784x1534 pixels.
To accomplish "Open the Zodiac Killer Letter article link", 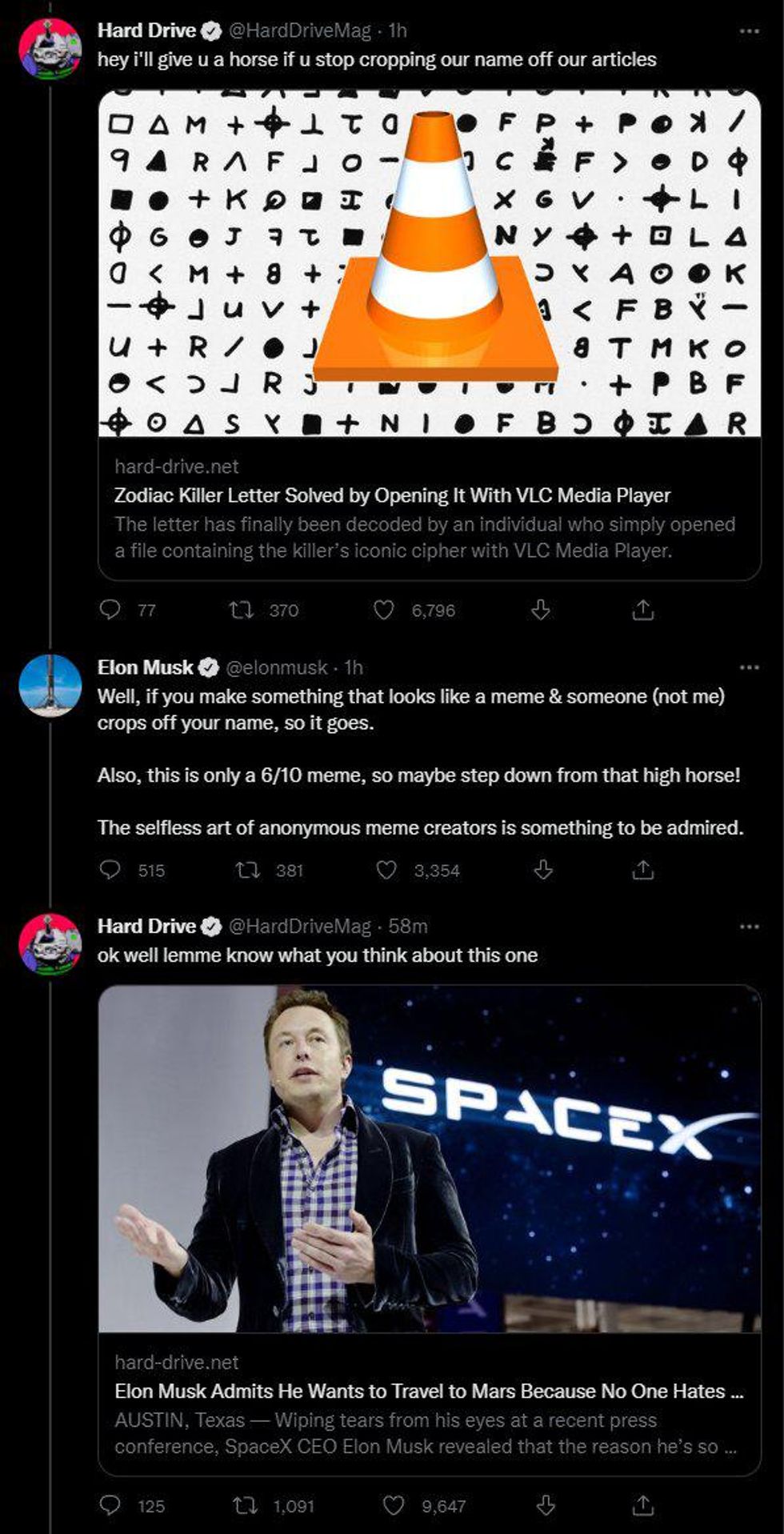I will point(392,495).
